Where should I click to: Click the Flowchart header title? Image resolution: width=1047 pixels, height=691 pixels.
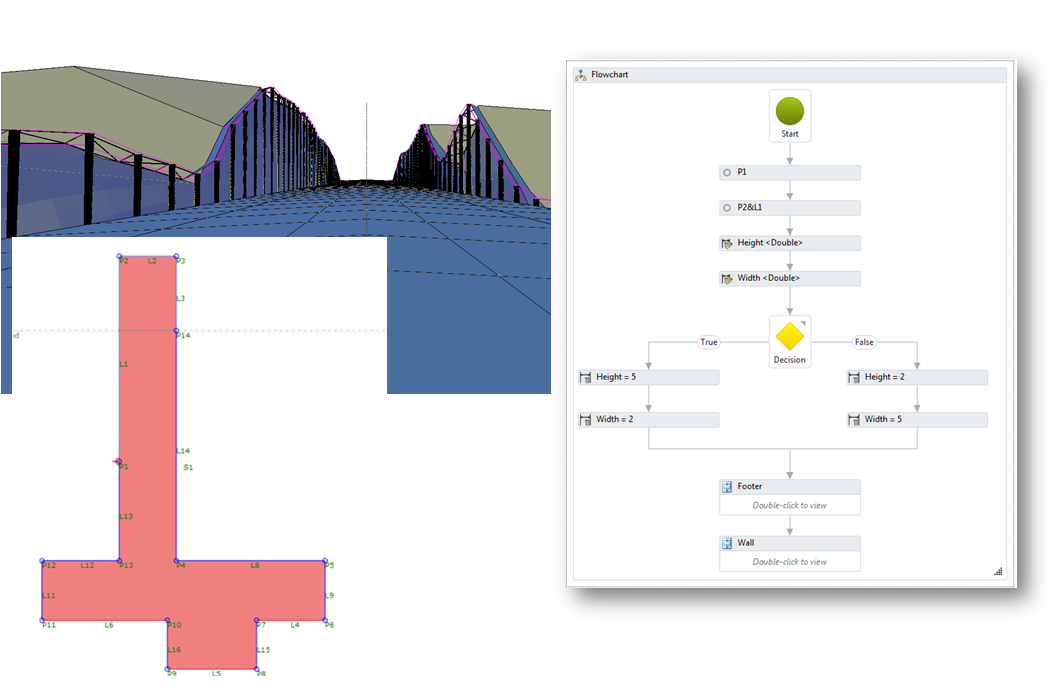(610, 75)
